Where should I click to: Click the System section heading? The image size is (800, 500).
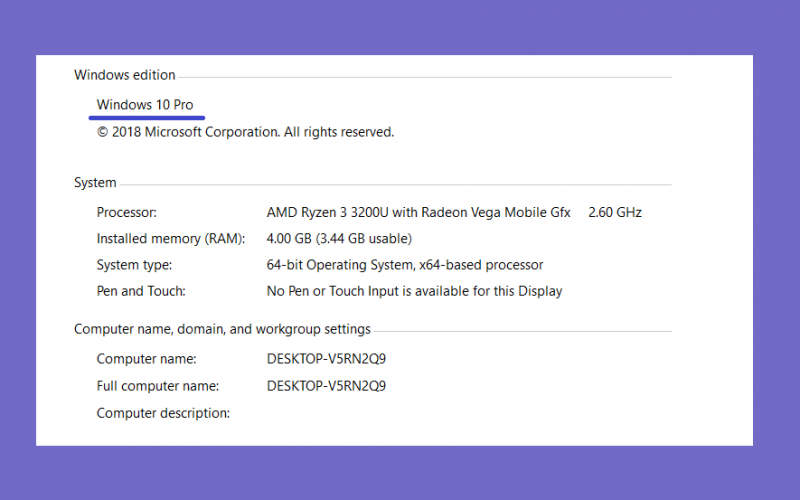click(x=95, y=183)
